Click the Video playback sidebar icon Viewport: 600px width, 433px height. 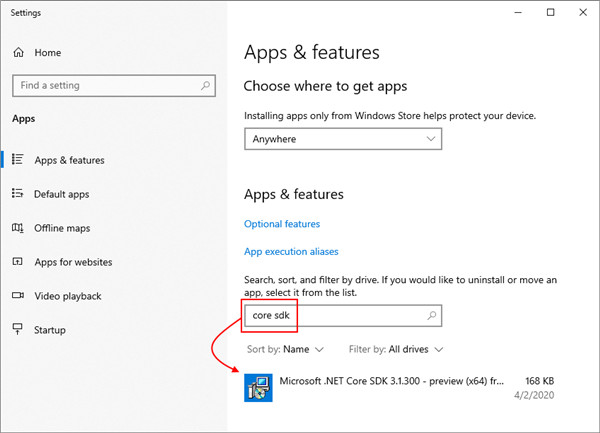(18, 296)
